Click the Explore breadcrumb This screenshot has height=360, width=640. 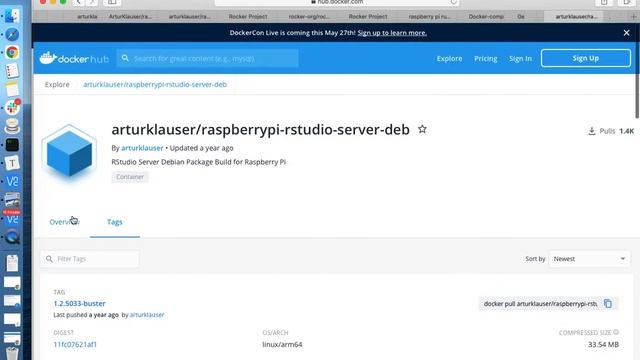coord(57,84)
